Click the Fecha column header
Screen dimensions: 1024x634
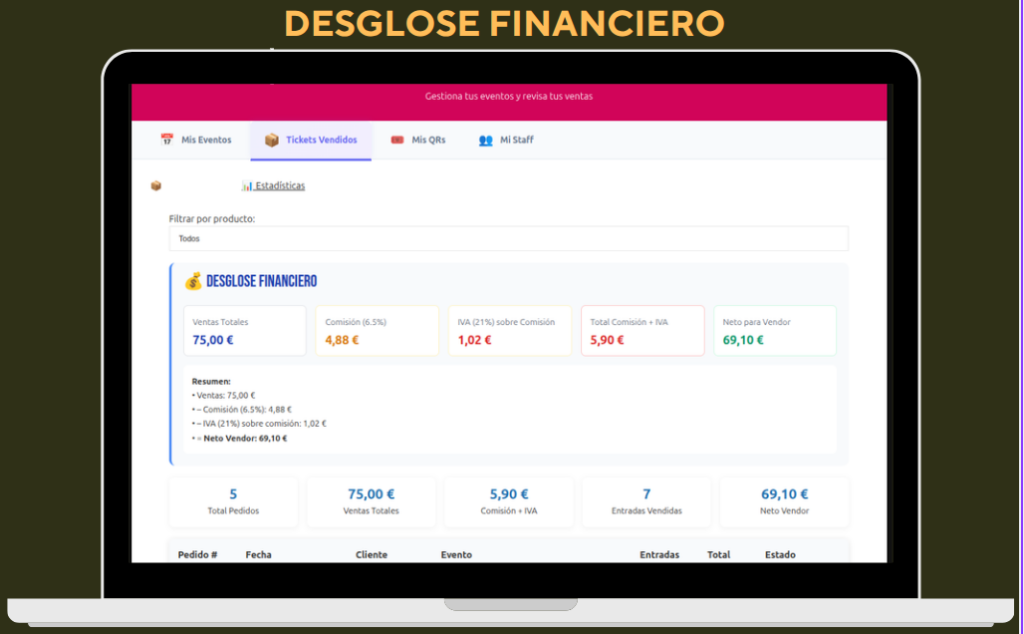coord(258,555)
